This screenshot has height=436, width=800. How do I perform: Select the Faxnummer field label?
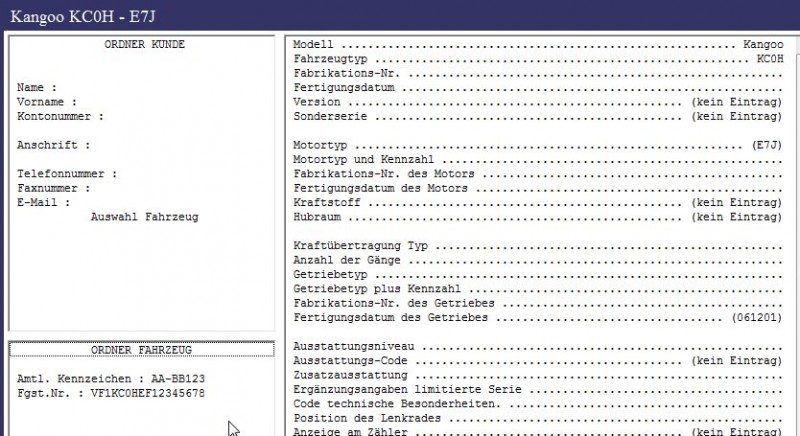point(54,188)
